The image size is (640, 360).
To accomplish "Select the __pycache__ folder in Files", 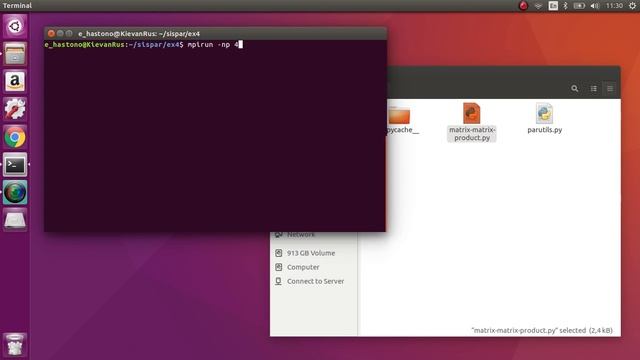I will [400, 119].
